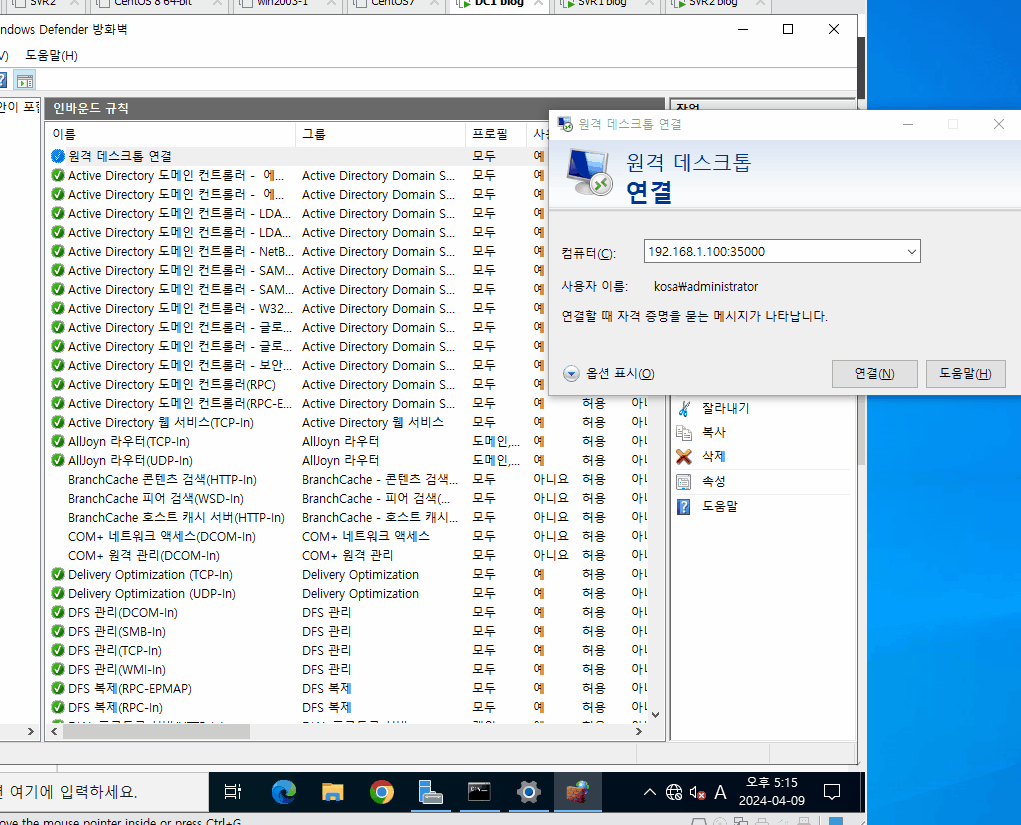Click the show/hide action pane toolbar icon
1021x825 pixels.
click(25, 81)
